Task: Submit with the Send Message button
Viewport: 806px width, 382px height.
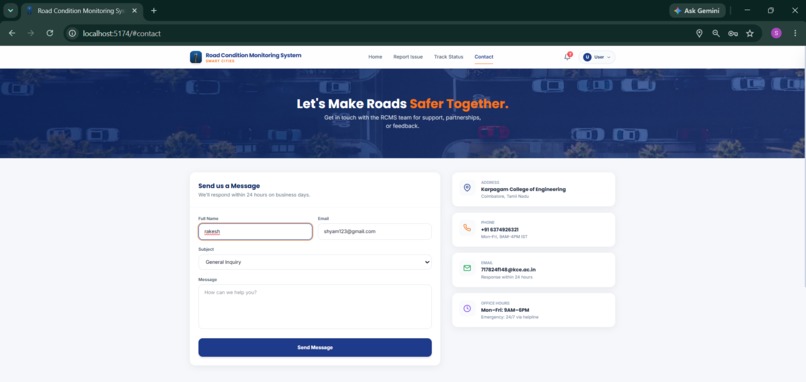Action: tap(315, 348)
